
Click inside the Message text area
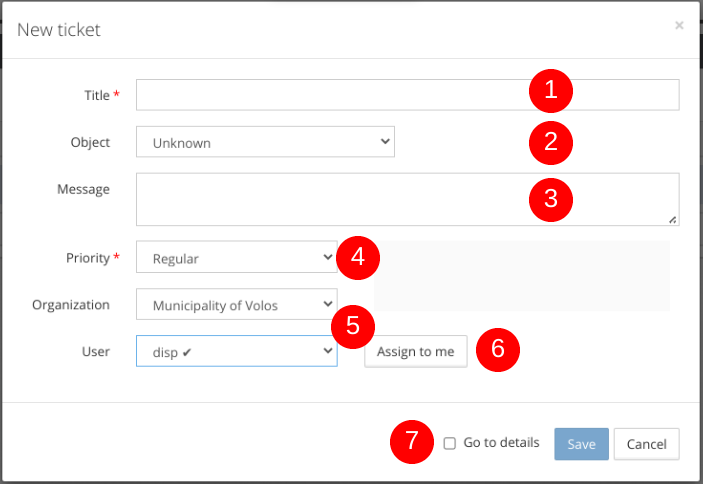point(330,199)
